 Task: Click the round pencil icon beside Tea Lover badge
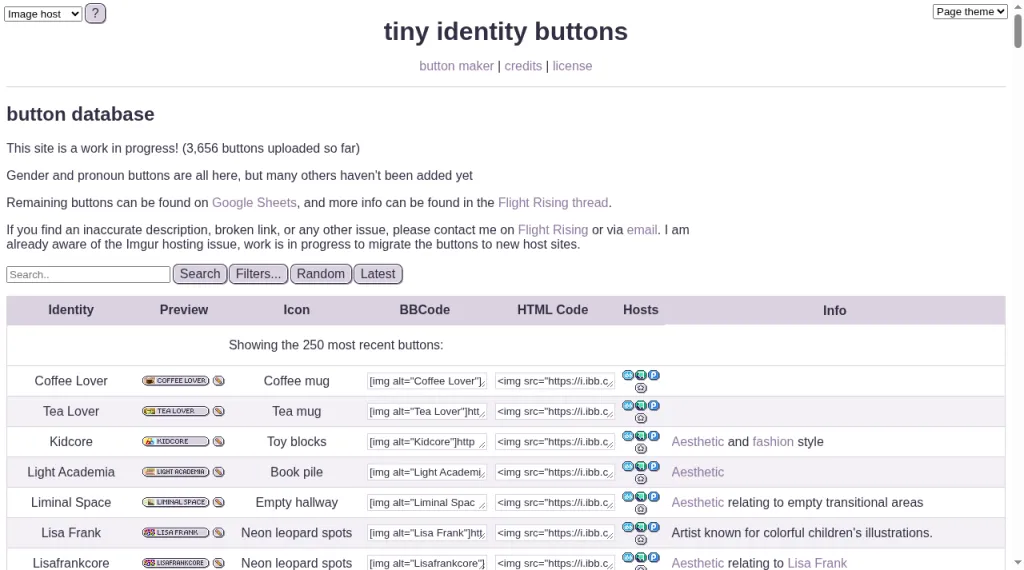219,411
